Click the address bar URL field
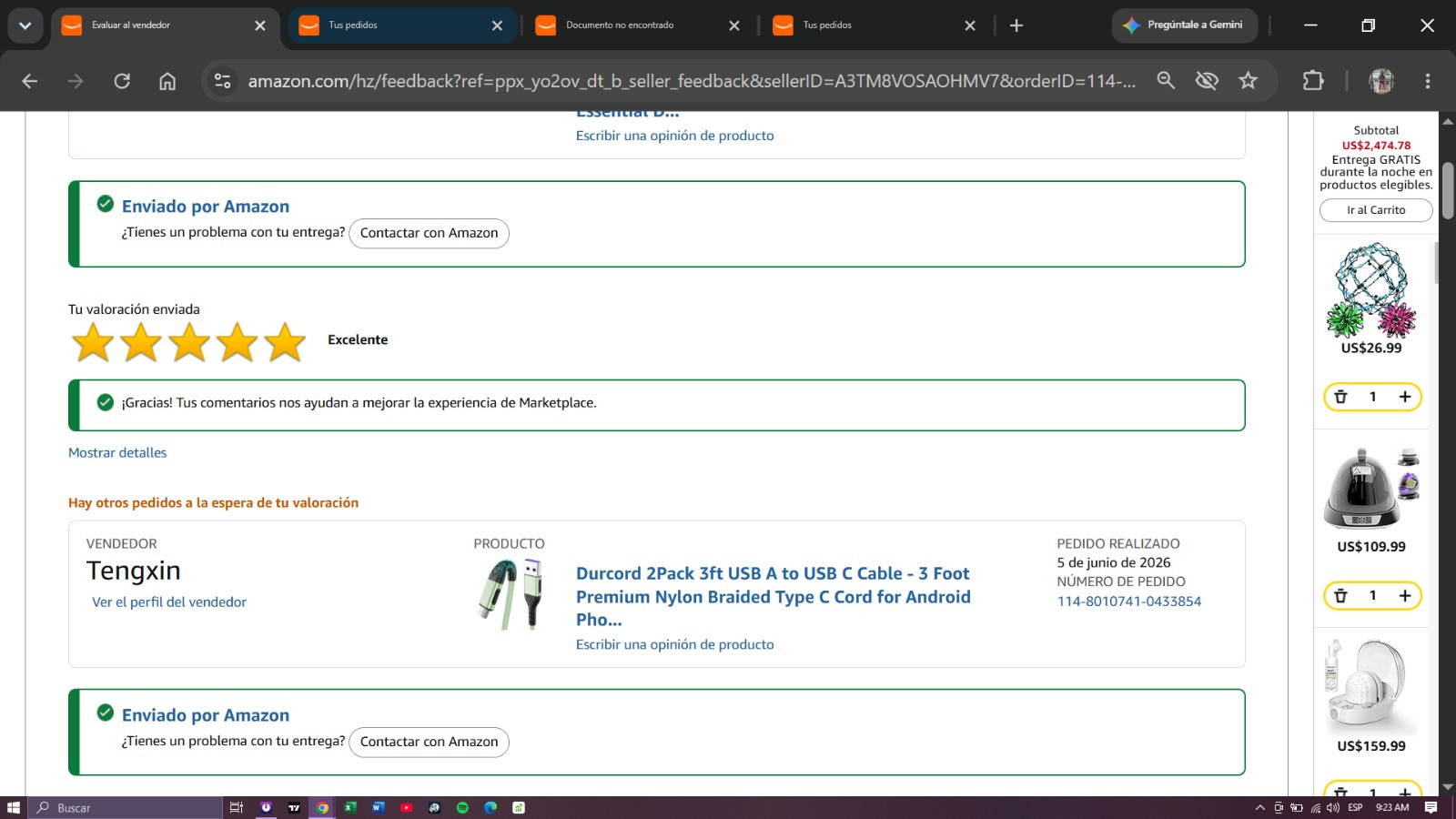 tap(692, 81)
